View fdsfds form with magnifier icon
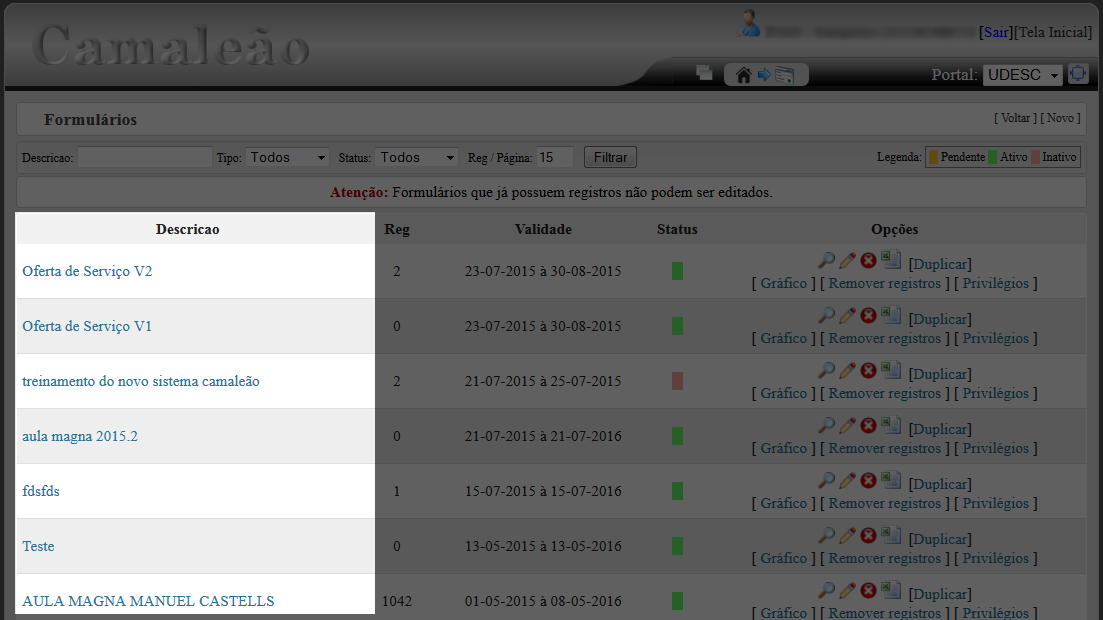 (x=827, y=480)
